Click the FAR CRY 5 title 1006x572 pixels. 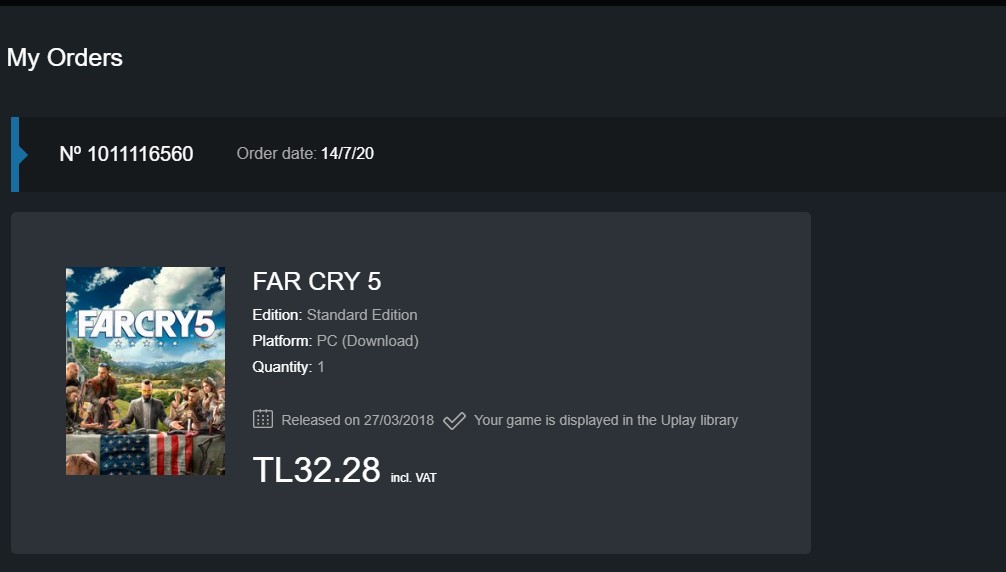pos(317,282)
